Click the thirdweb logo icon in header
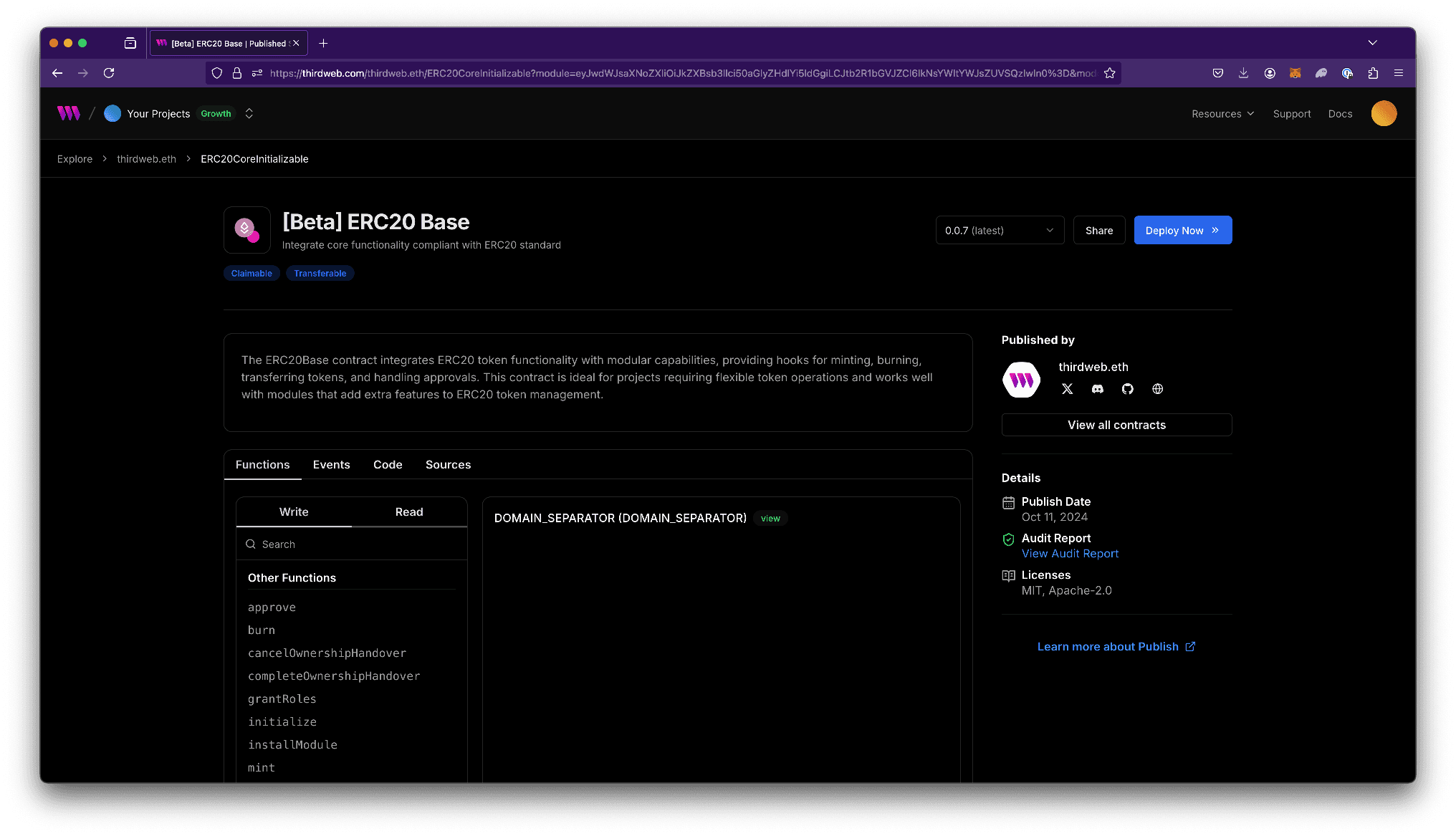 pyautogui.click(x=70, y=113)
